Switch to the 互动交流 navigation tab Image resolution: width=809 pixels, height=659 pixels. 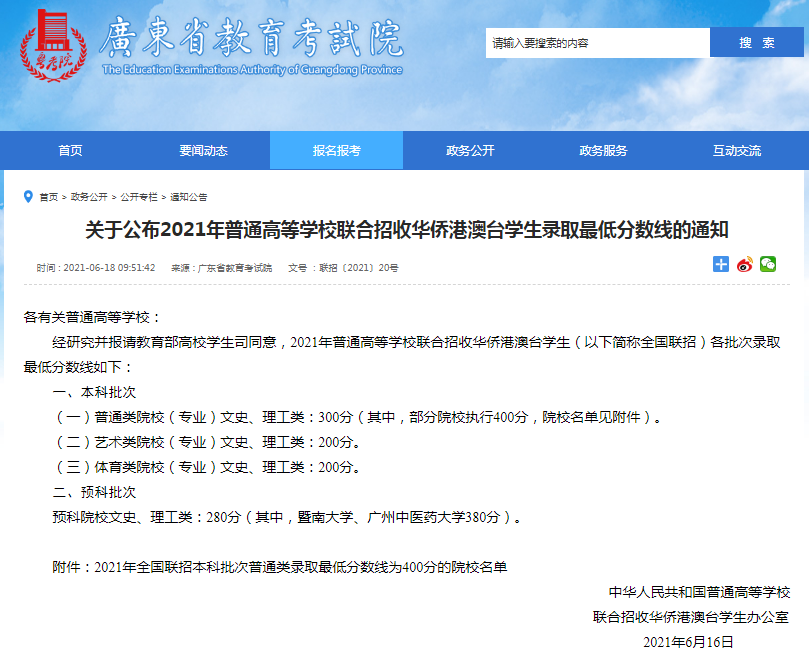pyautogui.click(x=737, y=151)
